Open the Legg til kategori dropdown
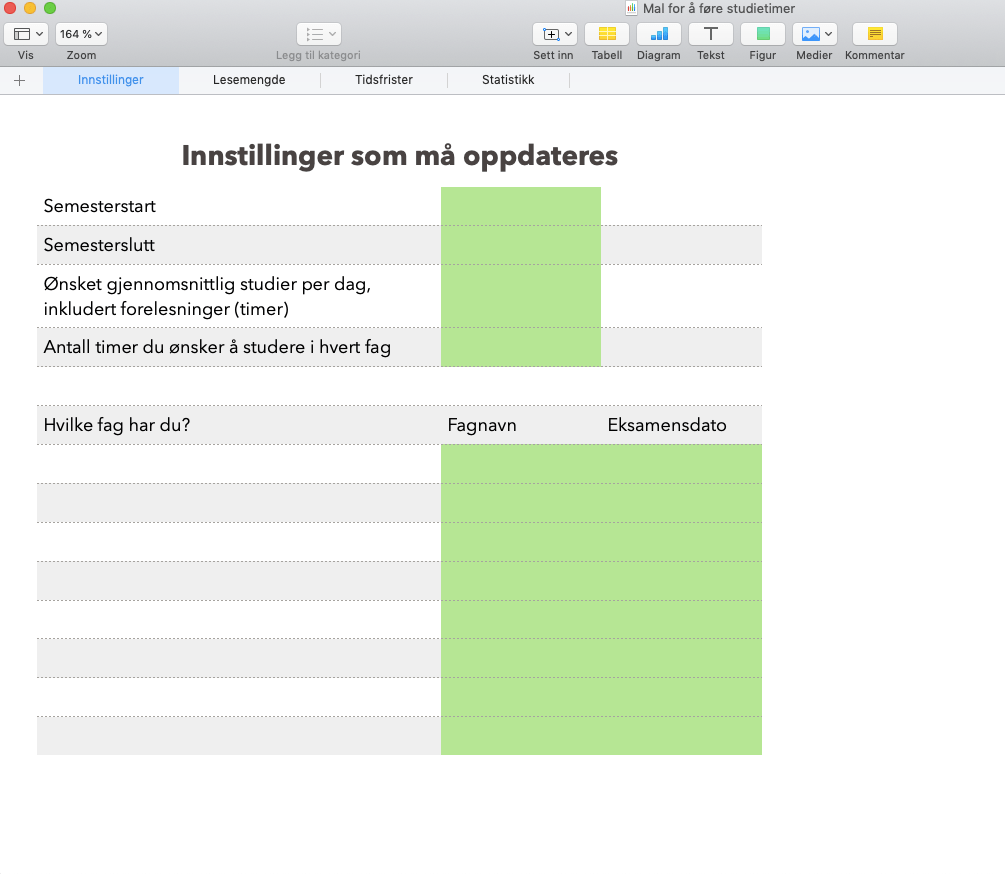 pyautogui.click(x=318, y=34)
